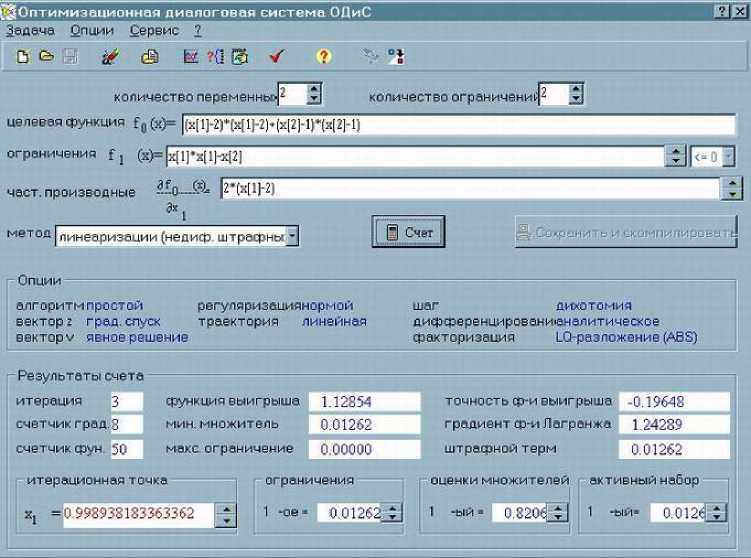Click the paintbrush toolbar icon
Image resolution: width=751 pixels, height=558 pixels.
click(111, 57)
